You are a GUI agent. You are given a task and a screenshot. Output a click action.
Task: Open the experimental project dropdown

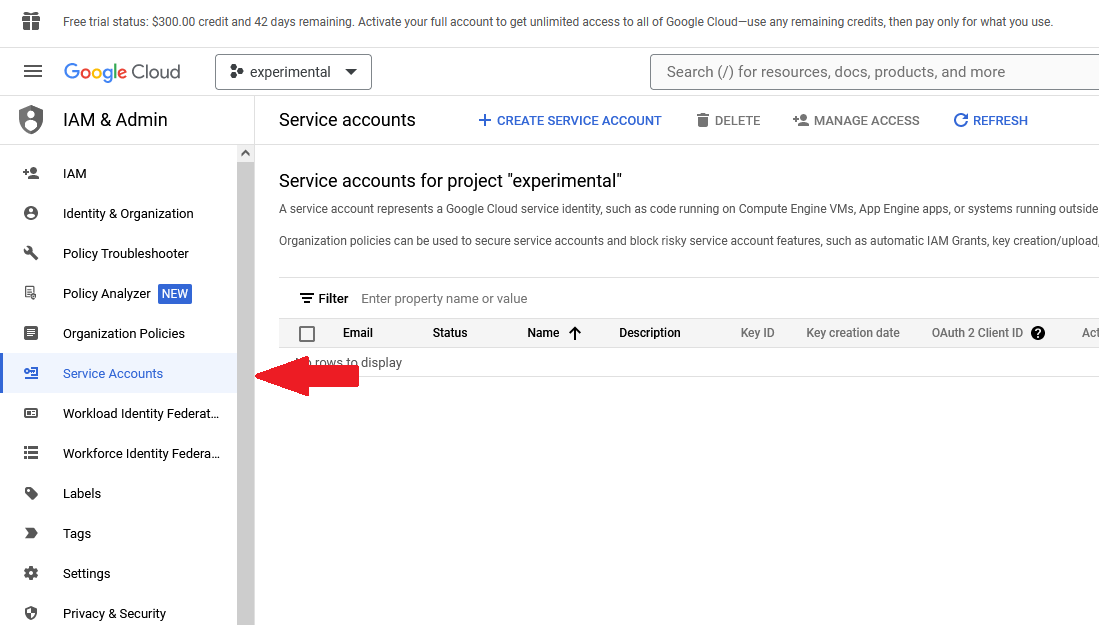tap(293, 71)
